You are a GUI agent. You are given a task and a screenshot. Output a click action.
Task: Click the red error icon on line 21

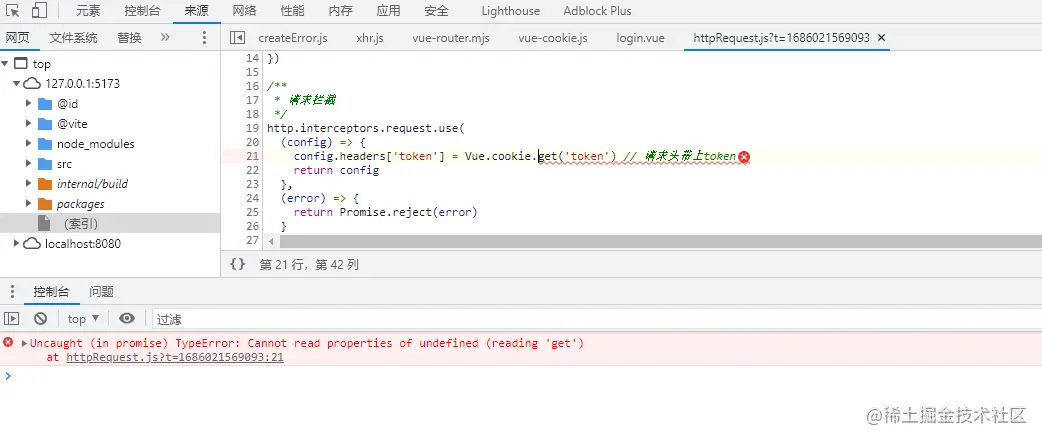(x=744, y=157)
